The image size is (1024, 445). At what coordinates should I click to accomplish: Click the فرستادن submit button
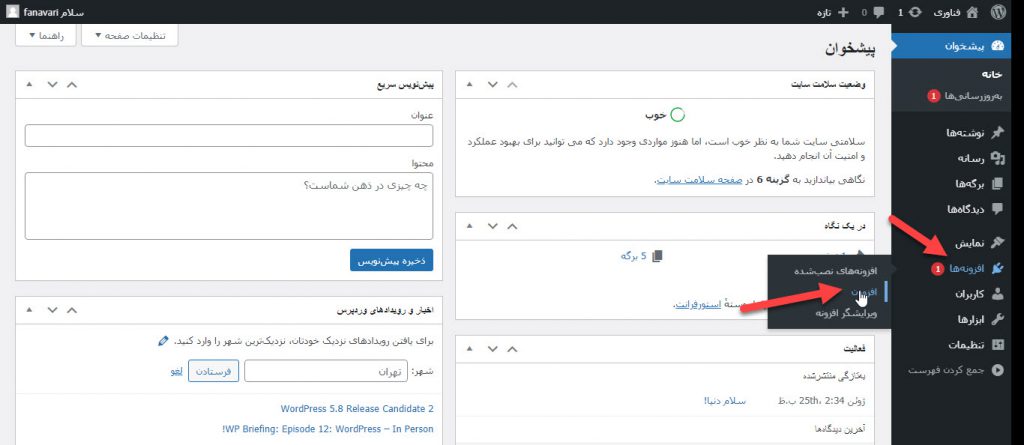(x=214, y=371)
